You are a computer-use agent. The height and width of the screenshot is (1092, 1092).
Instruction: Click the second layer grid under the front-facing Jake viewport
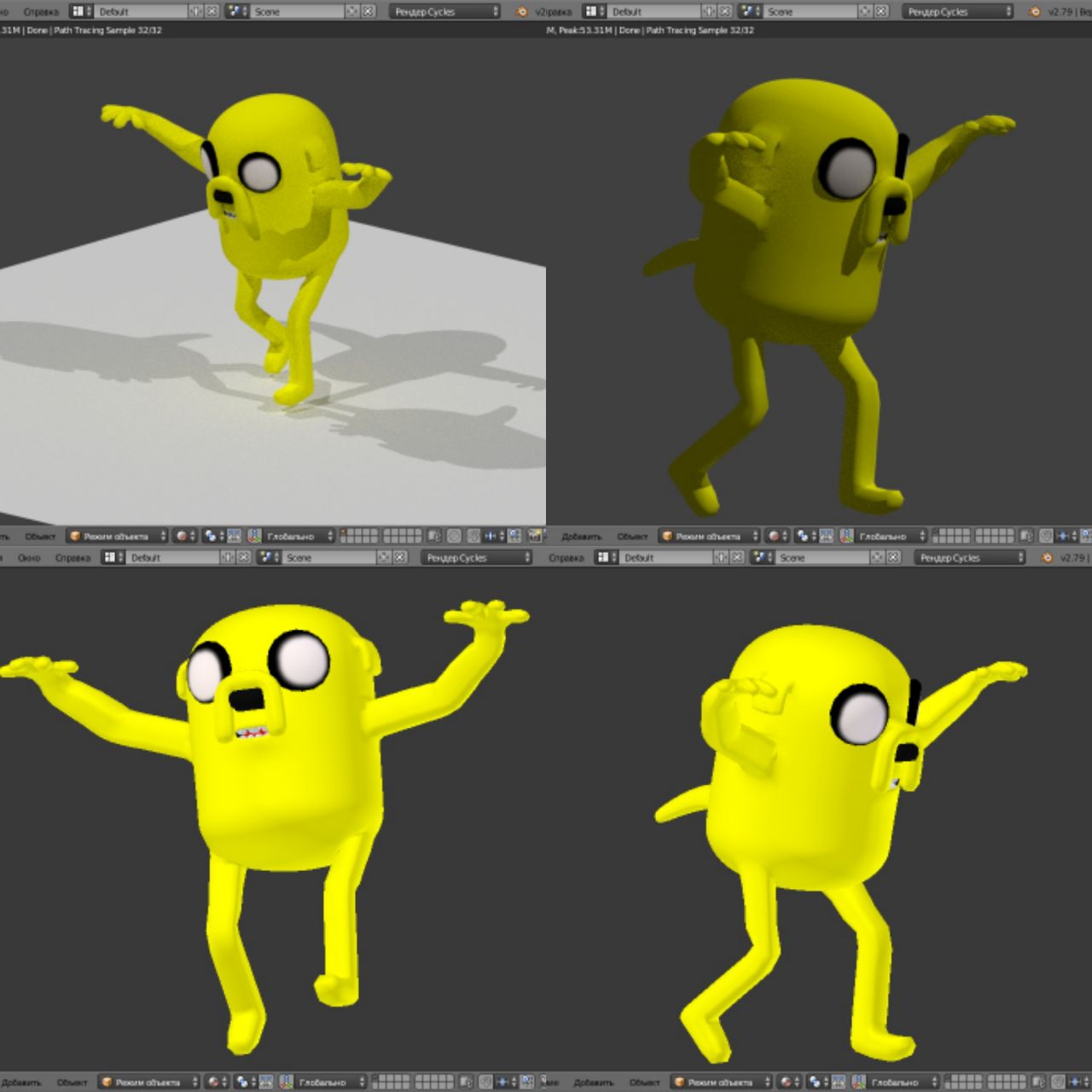pyautogui.click(x=435, y=1082)
